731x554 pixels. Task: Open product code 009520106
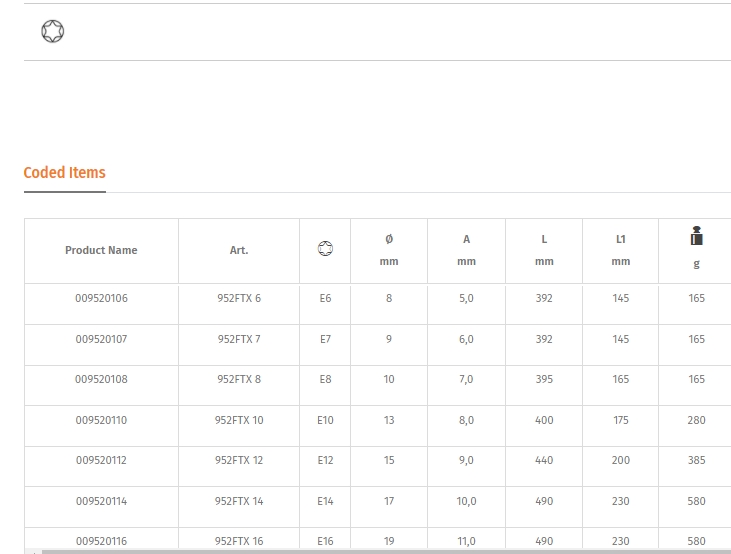click(102, 298)
